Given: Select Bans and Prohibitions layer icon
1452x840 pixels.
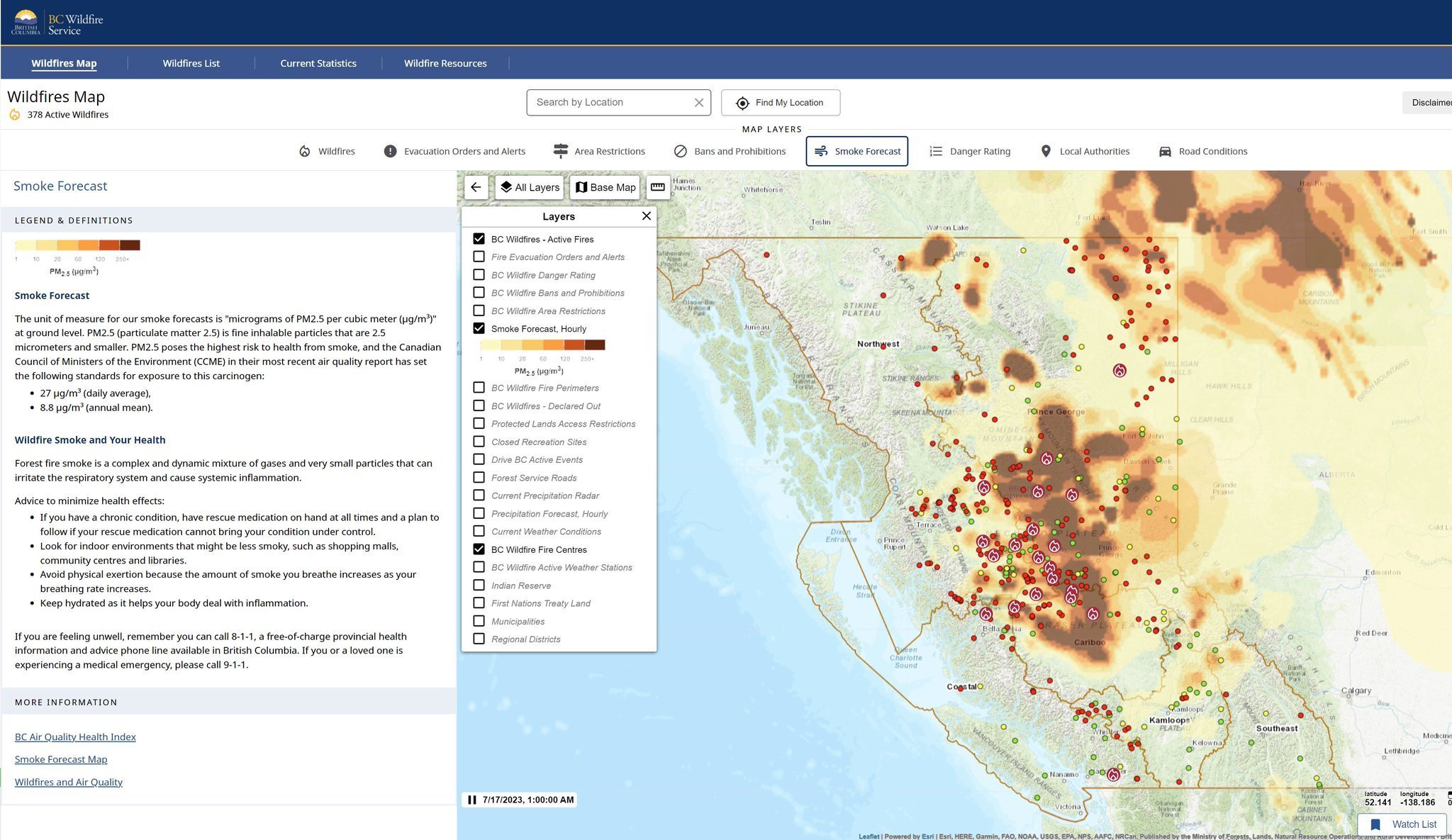Looking at the screenshot, I should [x=680, y=151].
